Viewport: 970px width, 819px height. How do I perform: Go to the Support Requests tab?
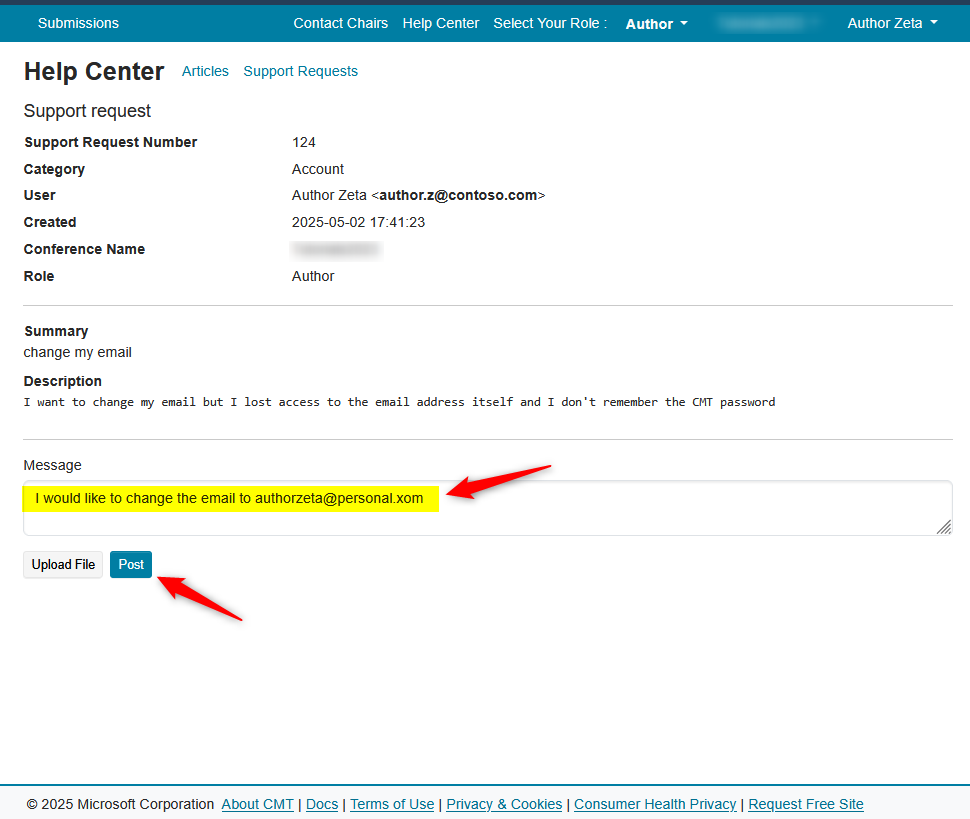click(x=300, y=71)
